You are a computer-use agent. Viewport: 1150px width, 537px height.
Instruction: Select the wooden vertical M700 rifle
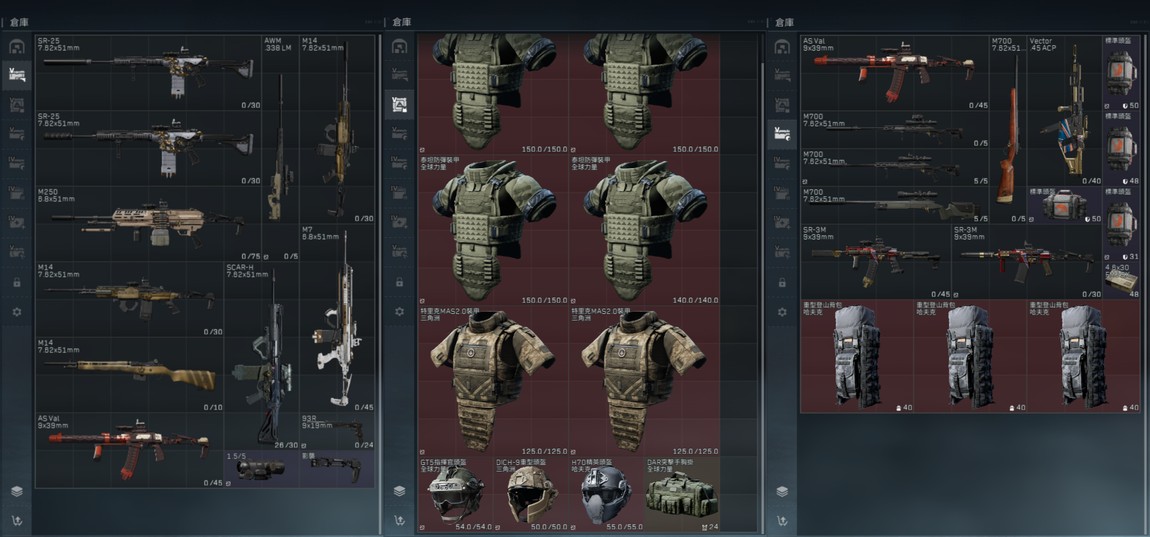(x=1008, y=129)
